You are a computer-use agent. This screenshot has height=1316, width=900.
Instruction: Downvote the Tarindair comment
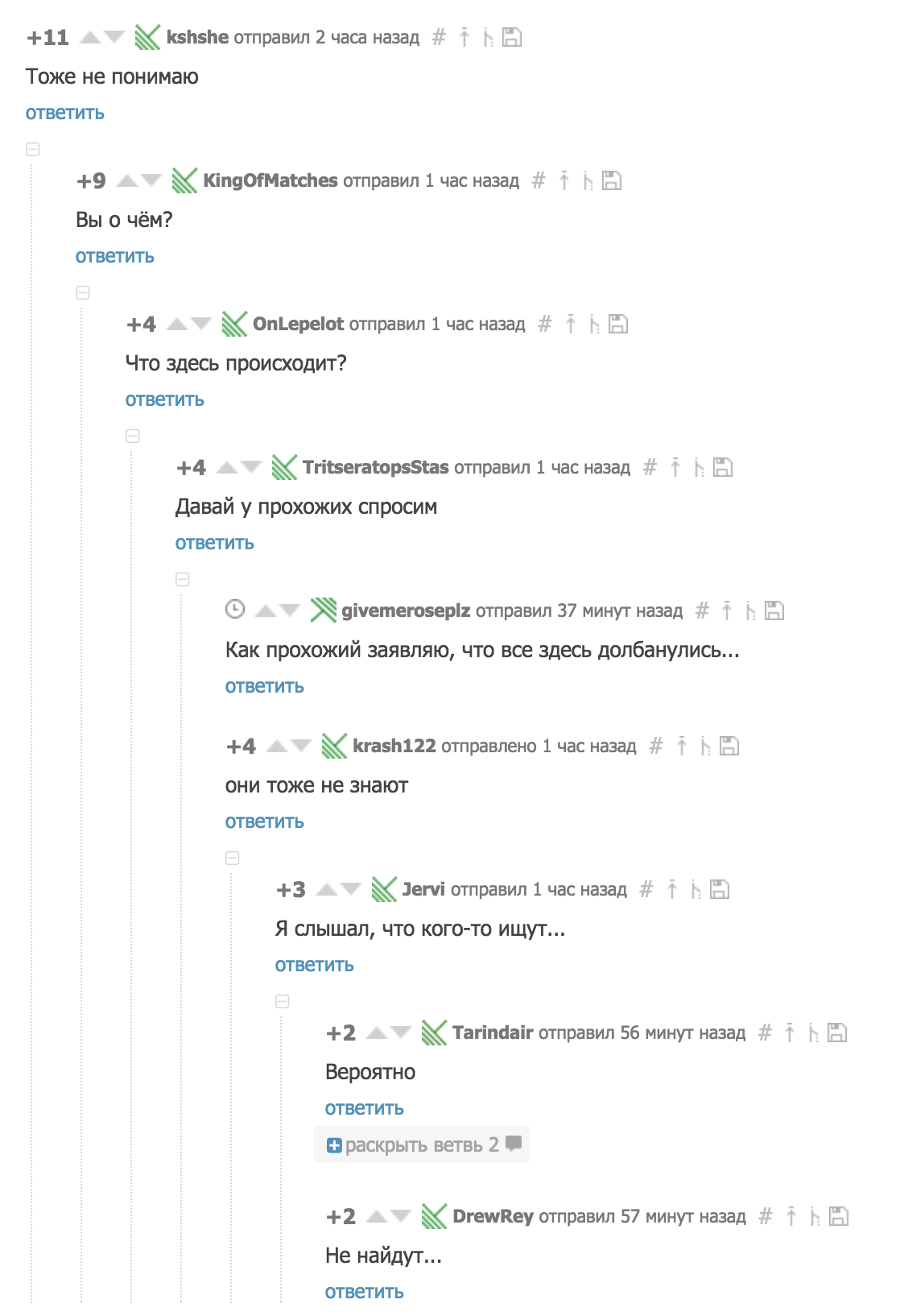click(x=401, y=1033)
